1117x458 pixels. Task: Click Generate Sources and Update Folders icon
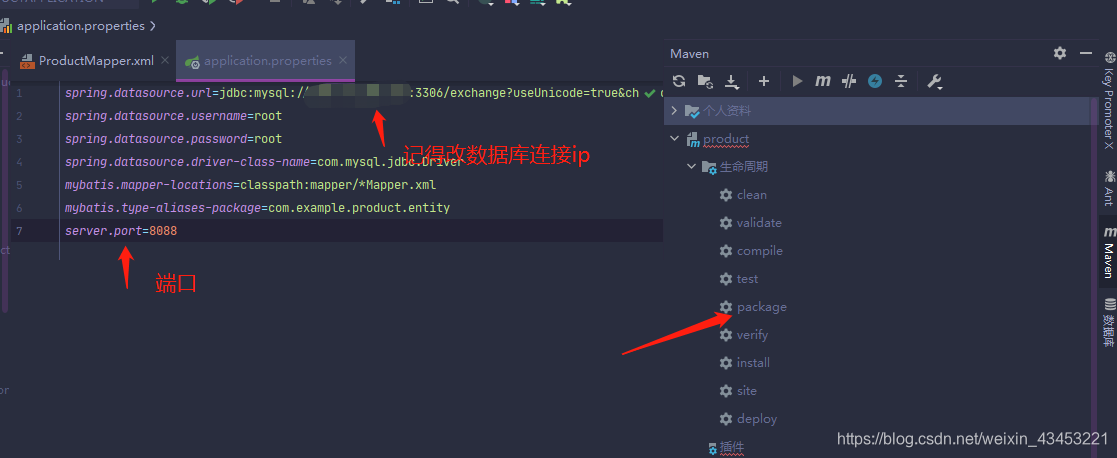tap(705, 81)
